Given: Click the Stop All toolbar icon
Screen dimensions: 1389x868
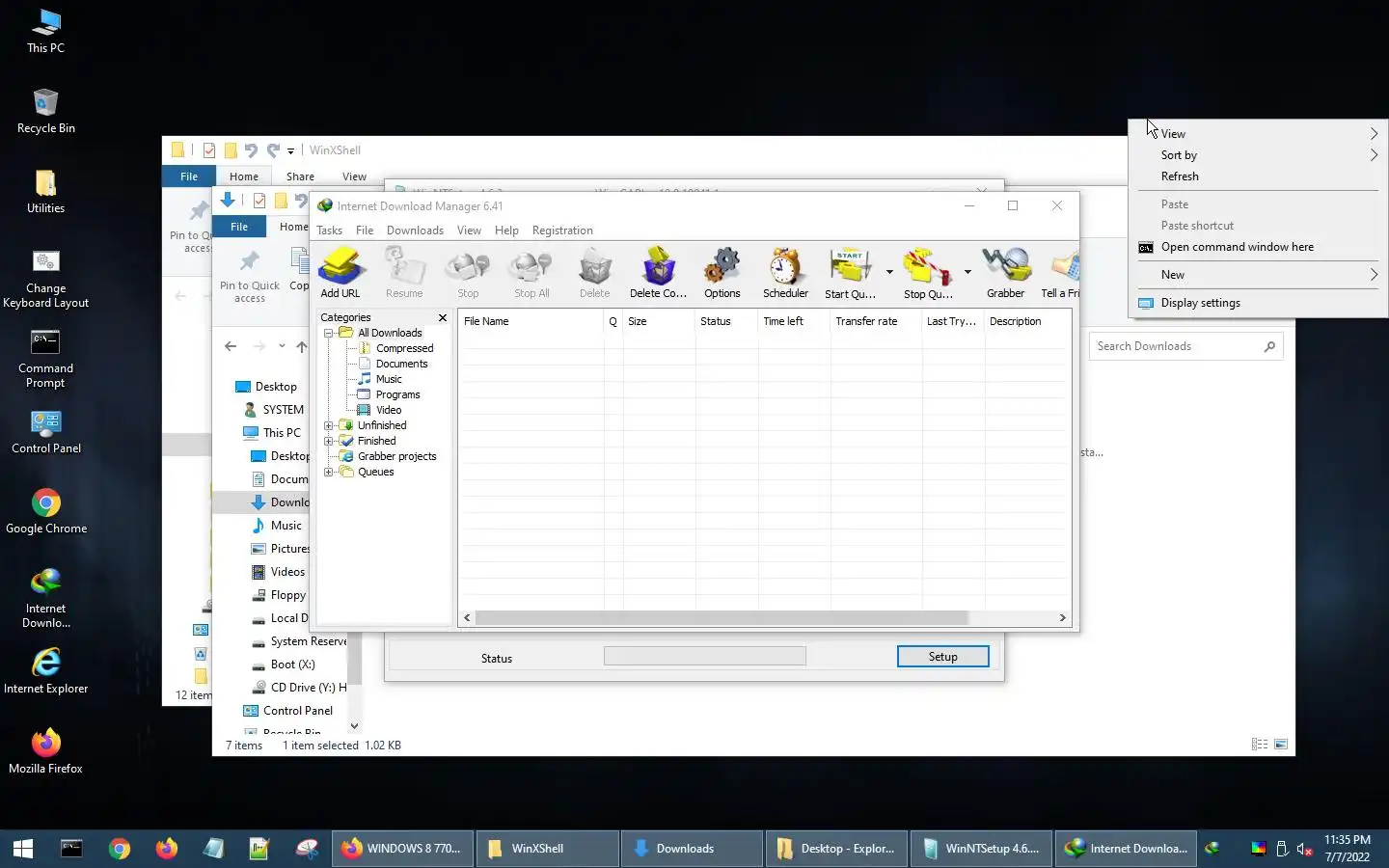Looking at the screenshot, I should pos(531,273).
